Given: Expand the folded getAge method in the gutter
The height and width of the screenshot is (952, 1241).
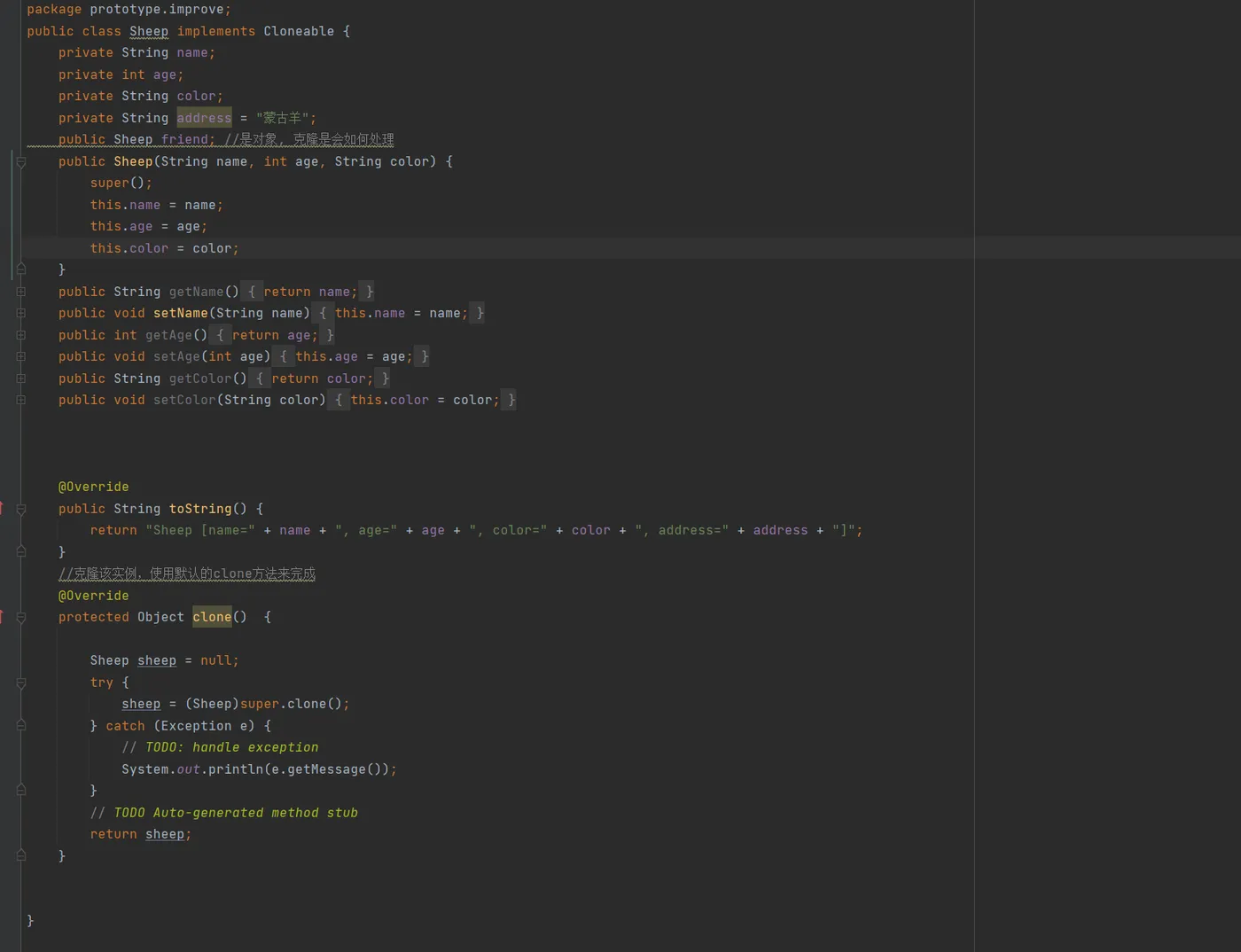Looking at the screenshot, I should [21, 335].
